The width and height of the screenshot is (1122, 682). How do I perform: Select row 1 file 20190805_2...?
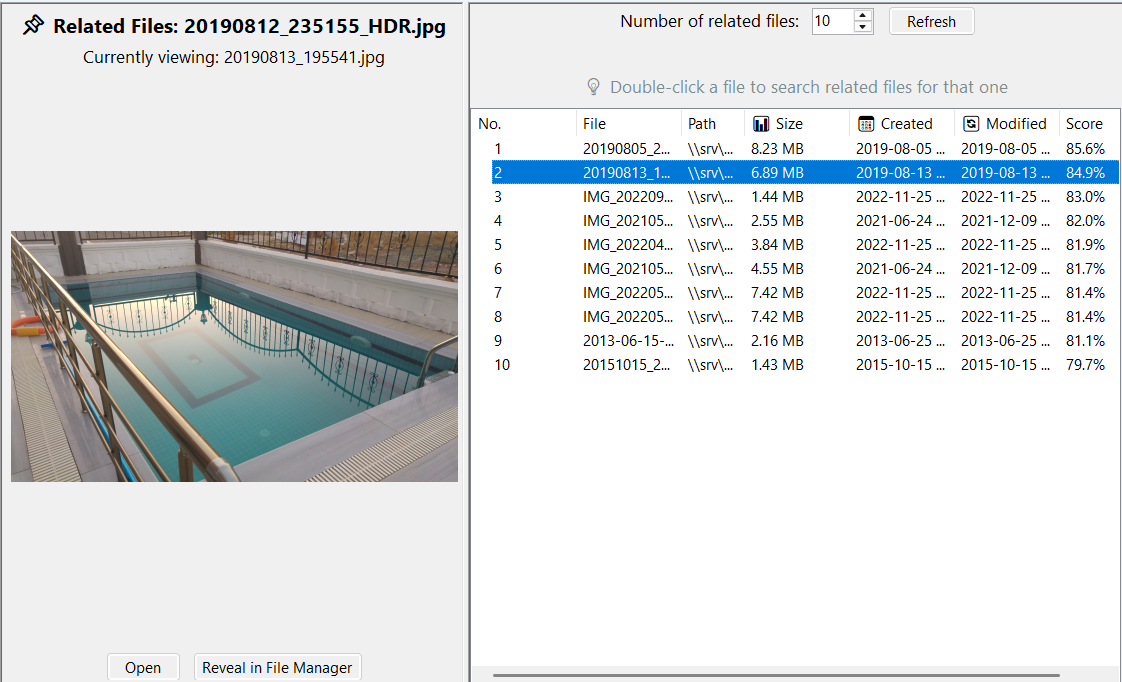click(804, 149)
